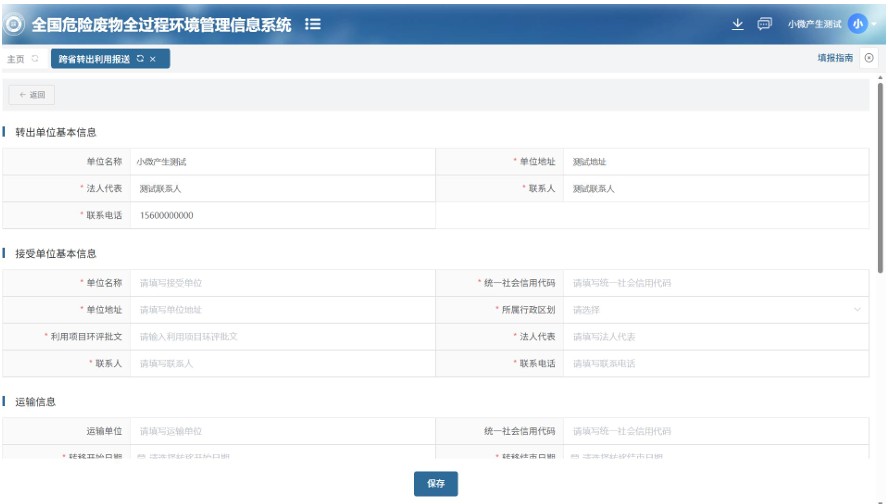Click the system title 全国危险废物全过程环境管理信息系统
Screen dimensions: 888x504
pyautogui.click(x=161, y=24)
